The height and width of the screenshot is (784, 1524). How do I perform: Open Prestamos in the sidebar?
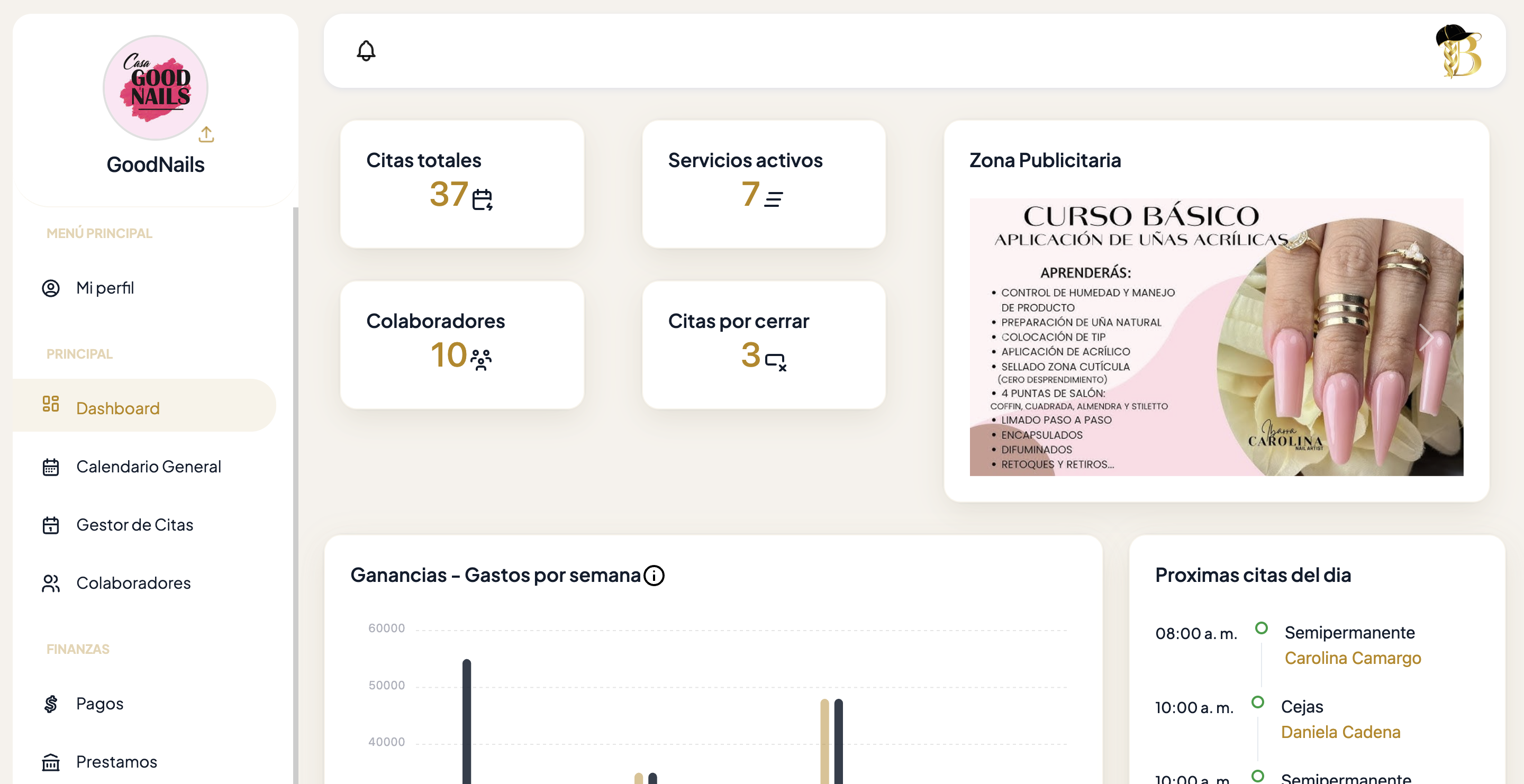point(116,762)
